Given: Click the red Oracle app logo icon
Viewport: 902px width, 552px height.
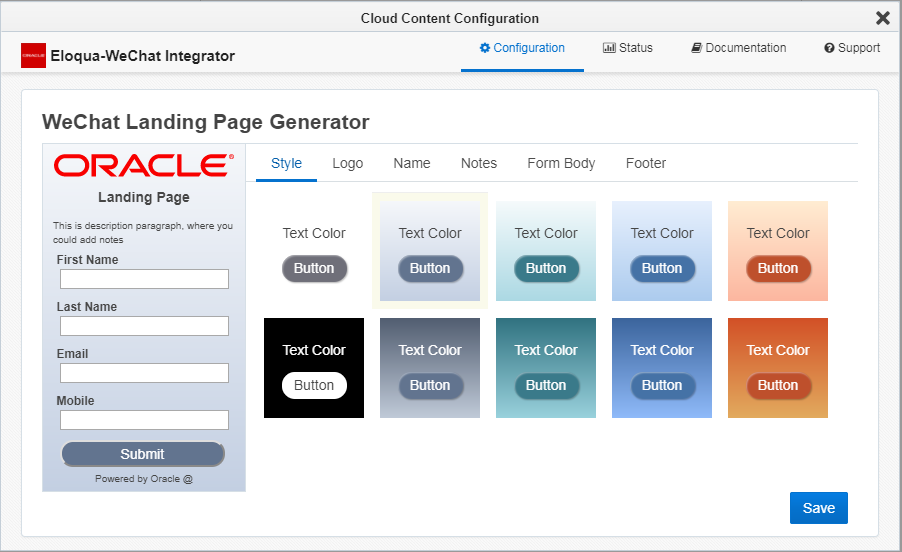Looking at the screenshot, I should [33, 56].
